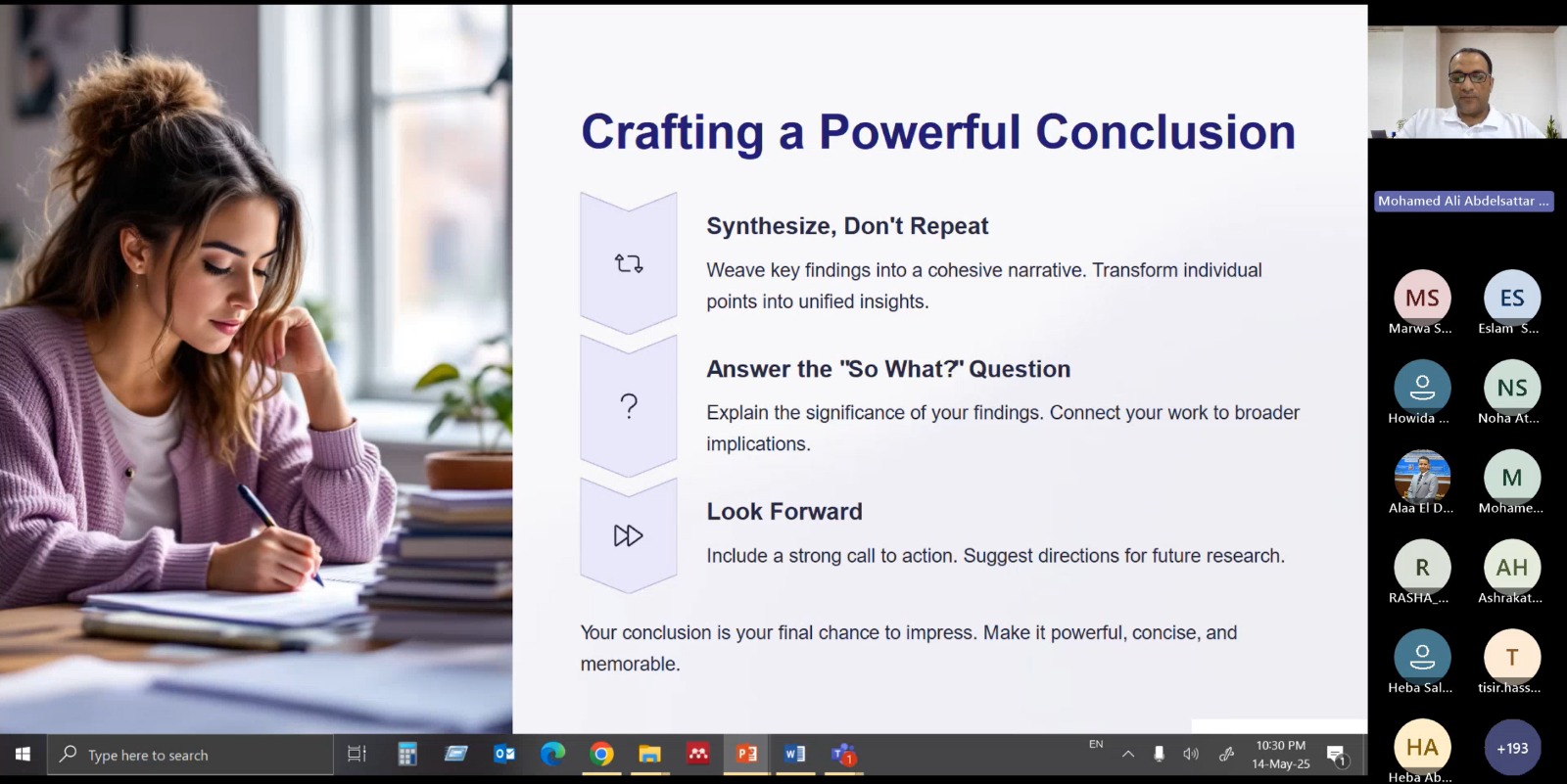Switch to PowerPoint in the taskbar
The width and height of the screenshot is (1567, 784).
(746, 755)
